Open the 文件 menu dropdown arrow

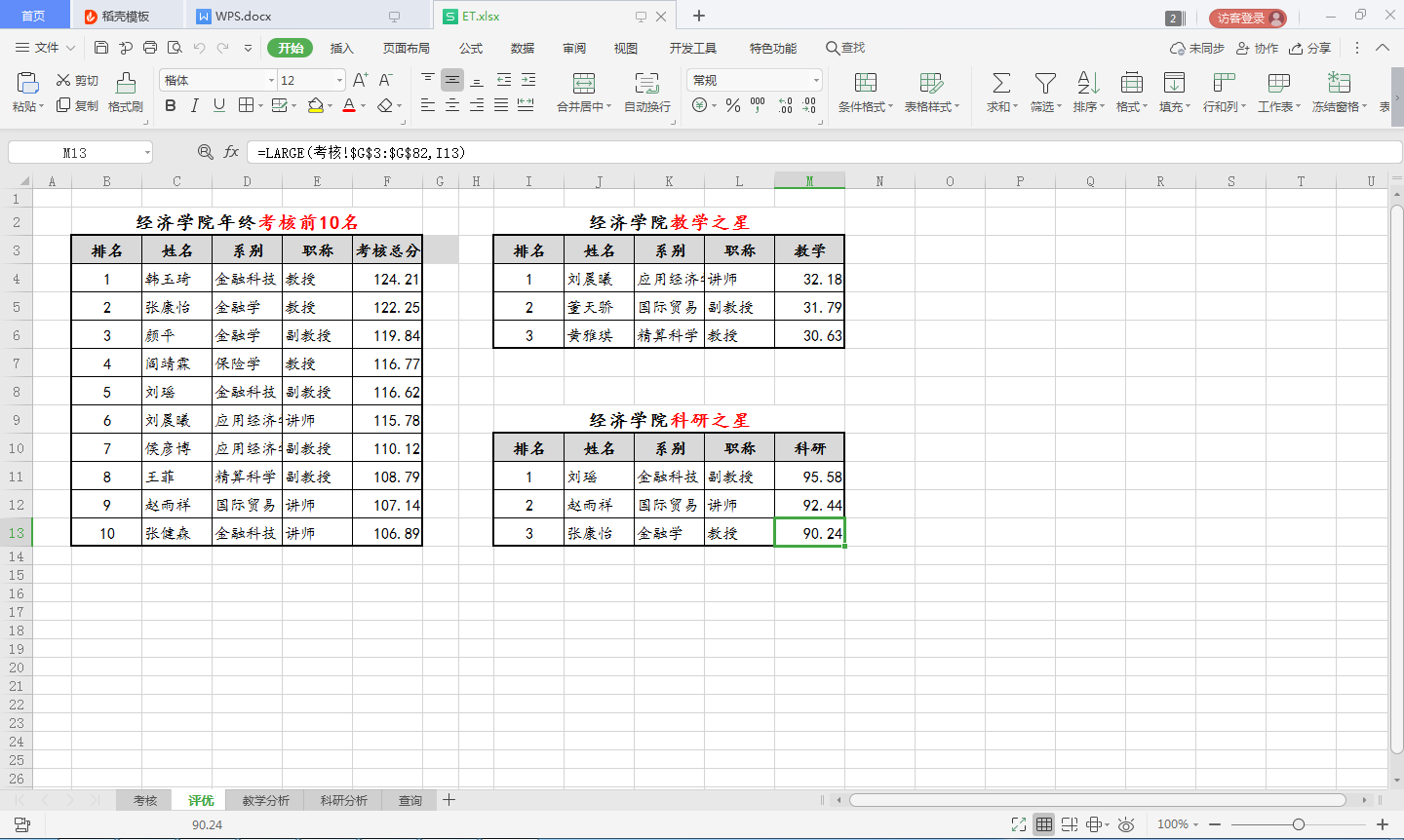(70, 48)
